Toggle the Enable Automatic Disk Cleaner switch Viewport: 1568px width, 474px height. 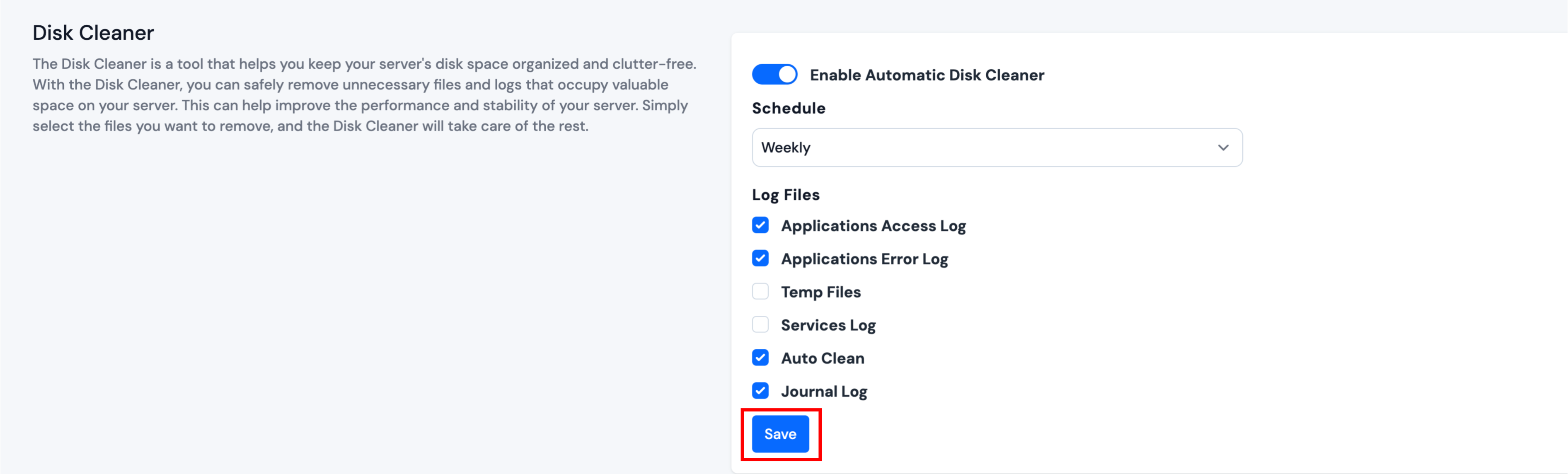774,75
